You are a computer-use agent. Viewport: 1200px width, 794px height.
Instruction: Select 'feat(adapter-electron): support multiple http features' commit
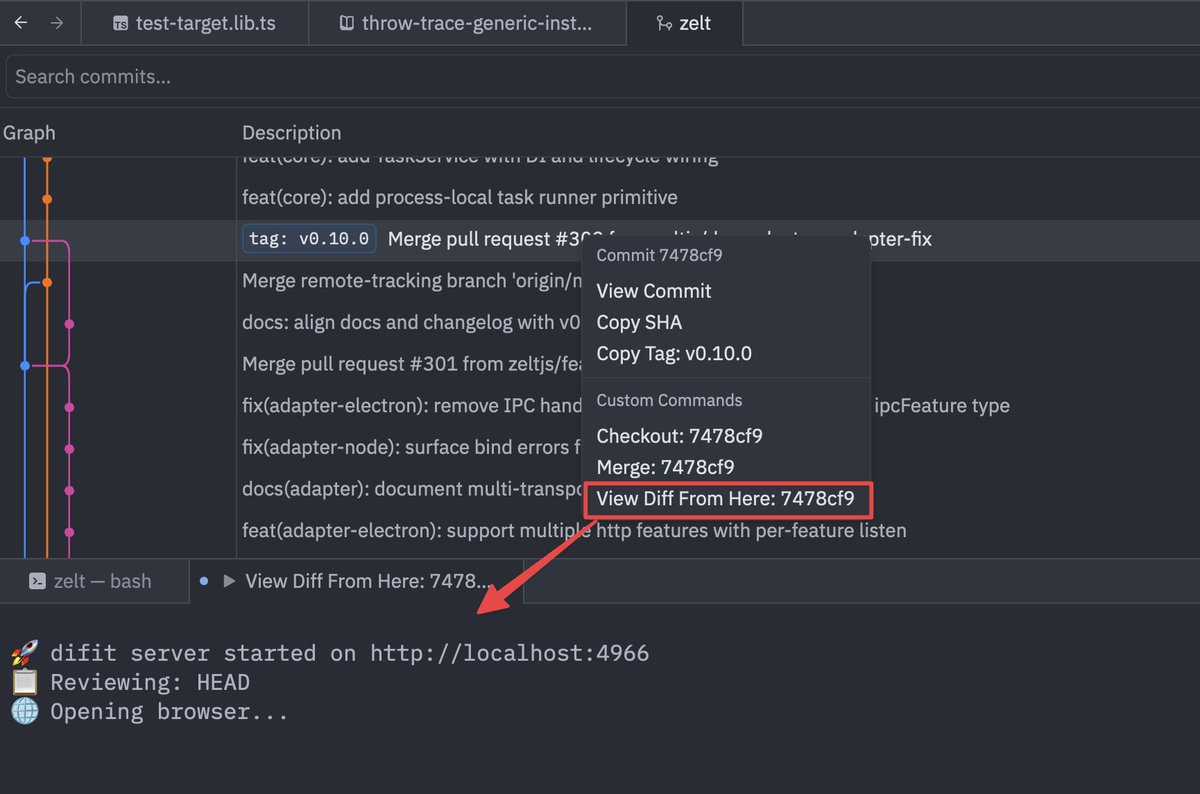click(x=574, y=530)
